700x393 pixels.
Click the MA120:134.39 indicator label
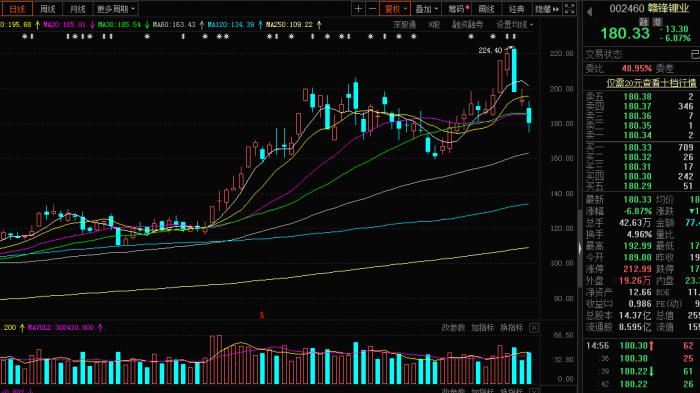tap(235, 25)
